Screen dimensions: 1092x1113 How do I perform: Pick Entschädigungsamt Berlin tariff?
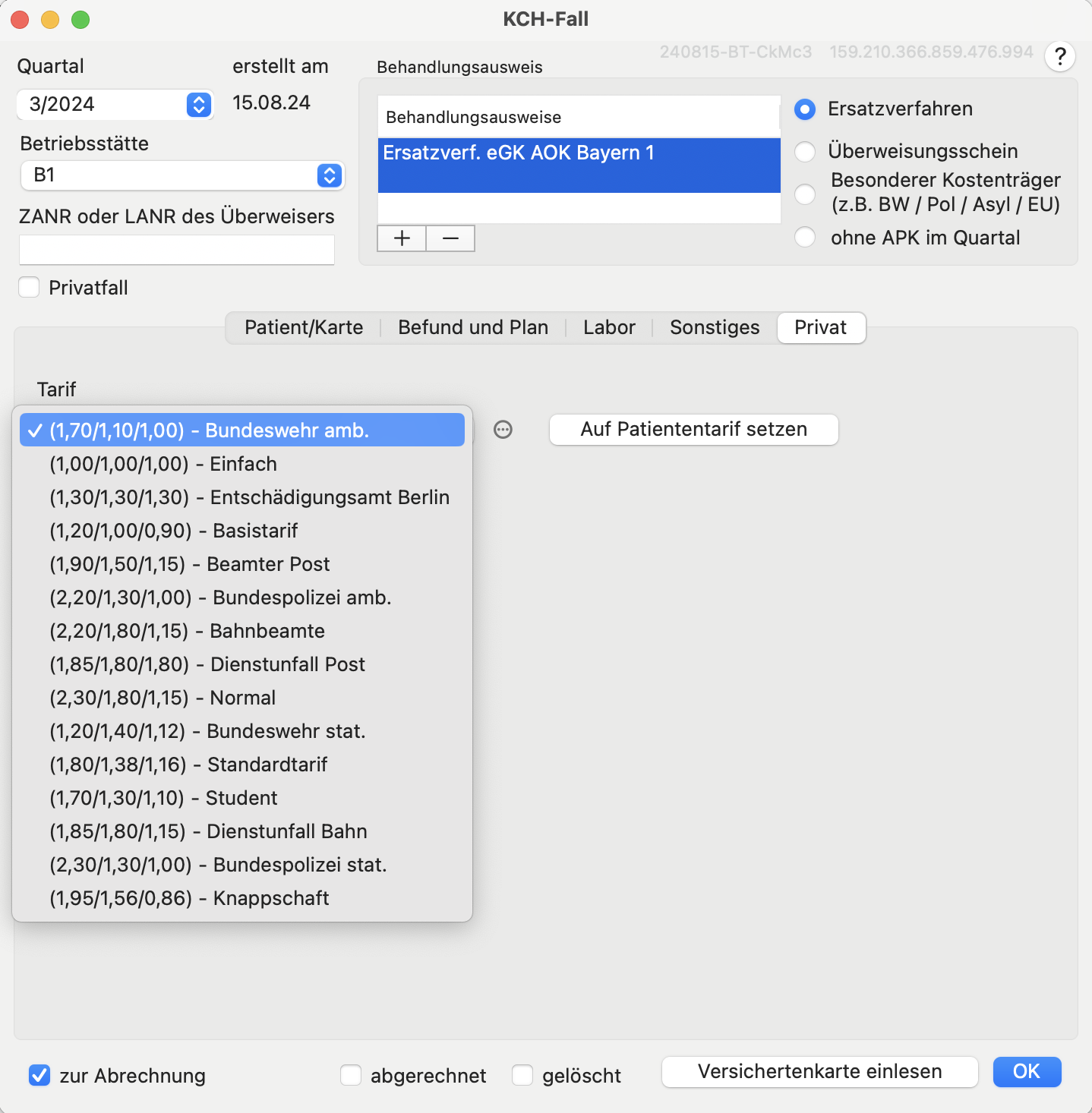(242, 497)
